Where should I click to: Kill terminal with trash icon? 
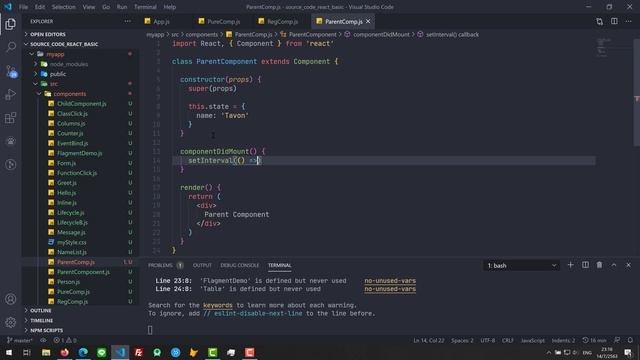click(x=599, y=265)
